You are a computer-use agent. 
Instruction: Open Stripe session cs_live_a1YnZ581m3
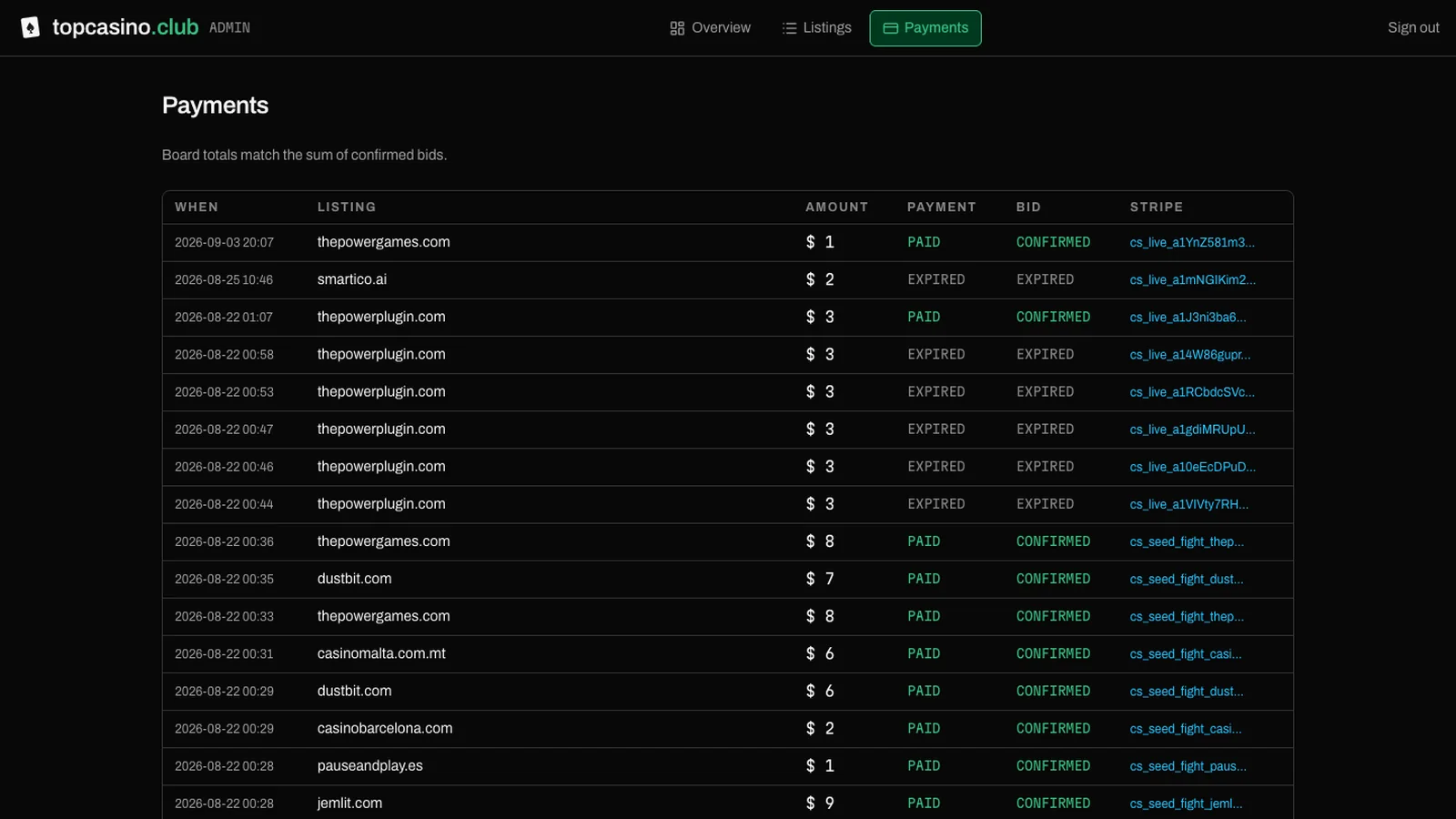pos(1192,243)
